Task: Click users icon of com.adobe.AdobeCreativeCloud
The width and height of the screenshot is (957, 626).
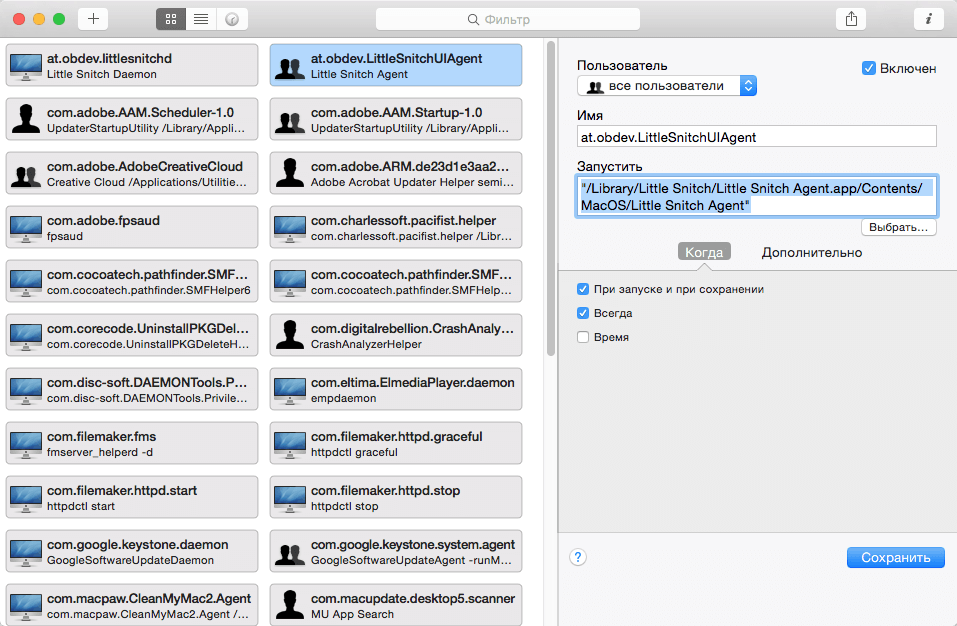Action: pyautogui.click(x=26, y=176)
